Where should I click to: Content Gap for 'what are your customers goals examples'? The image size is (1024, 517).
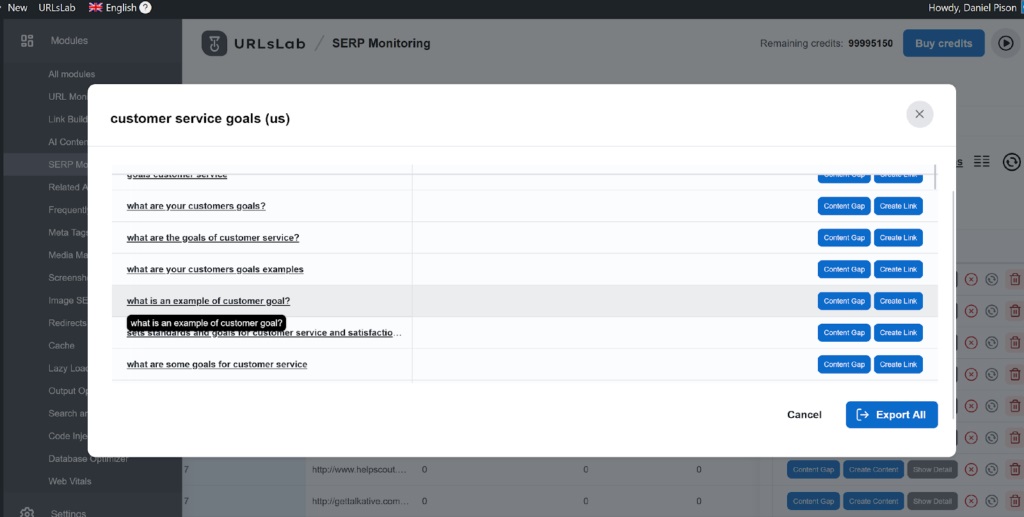coord(844,270)
